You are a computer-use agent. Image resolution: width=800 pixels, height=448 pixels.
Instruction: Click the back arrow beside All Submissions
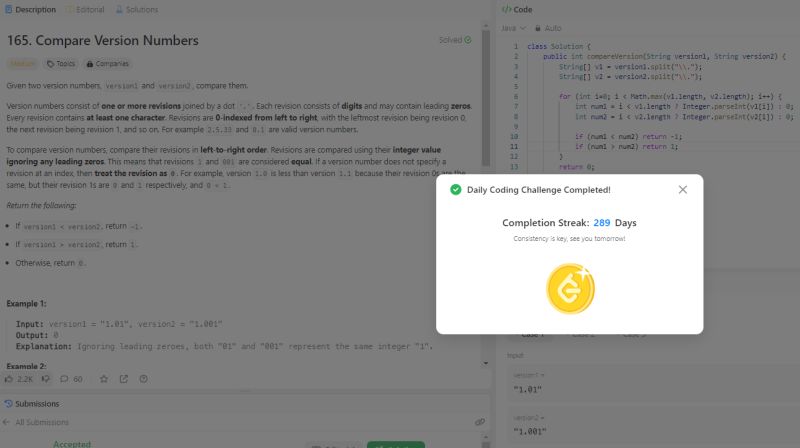pos(6,422)
